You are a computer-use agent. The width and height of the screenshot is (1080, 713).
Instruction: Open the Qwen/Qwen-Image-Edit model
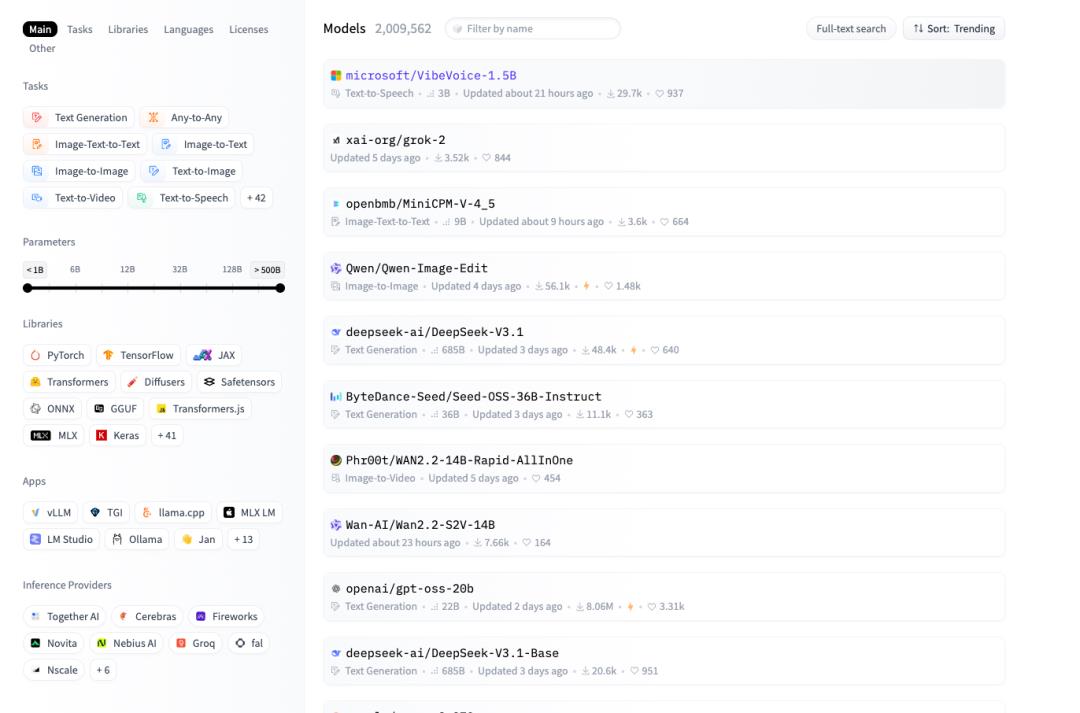tap(663, 276)
